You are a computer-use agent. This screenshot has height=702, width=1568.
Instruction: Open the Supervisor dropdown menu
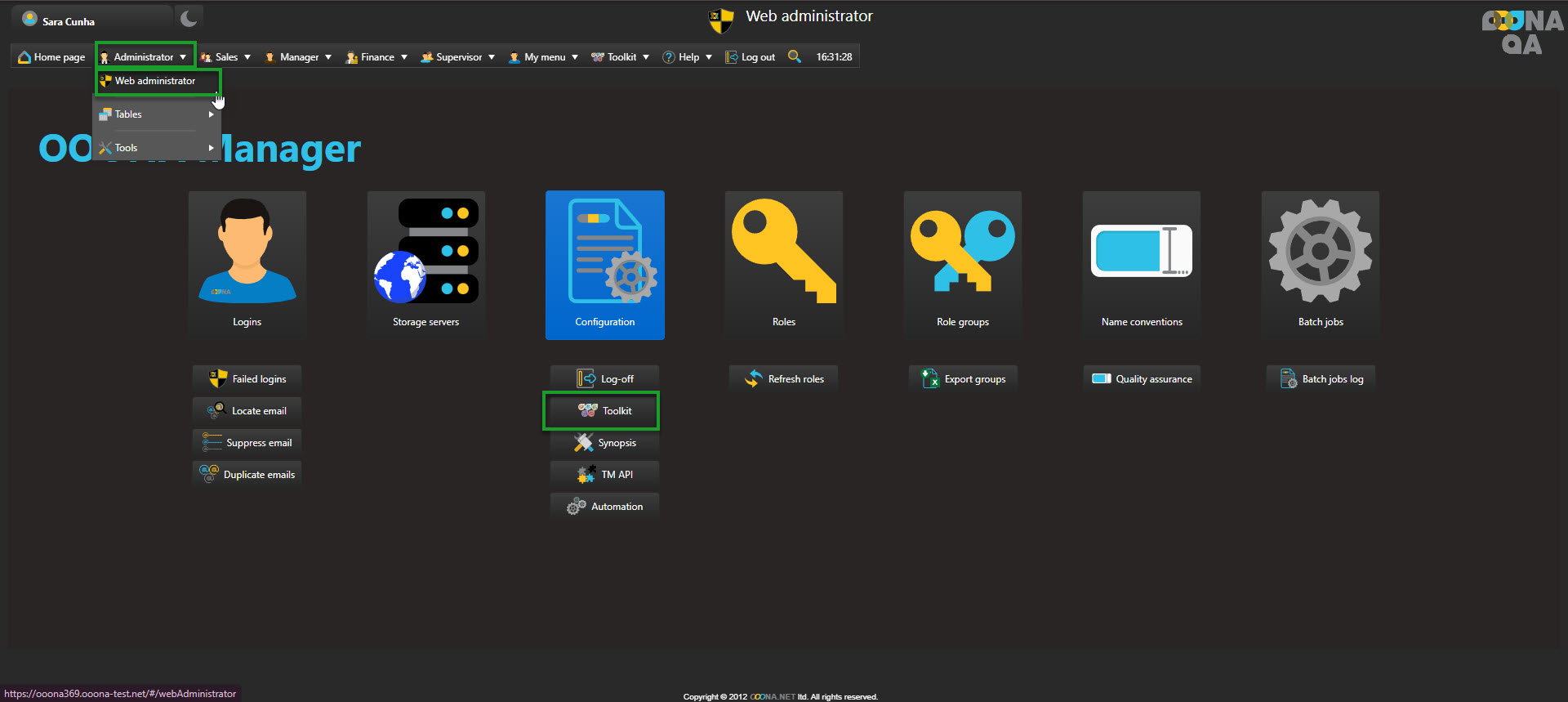pyautogui.click(x=458, y=57)
